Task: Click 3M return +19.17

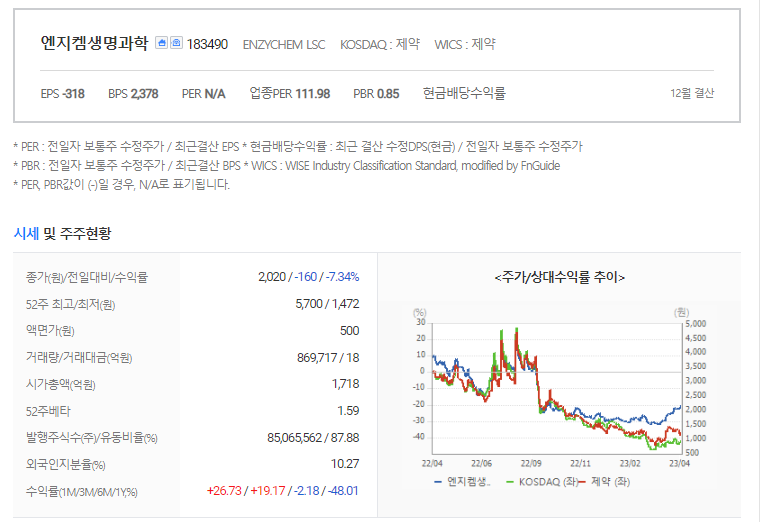Action: coord(268,490)
